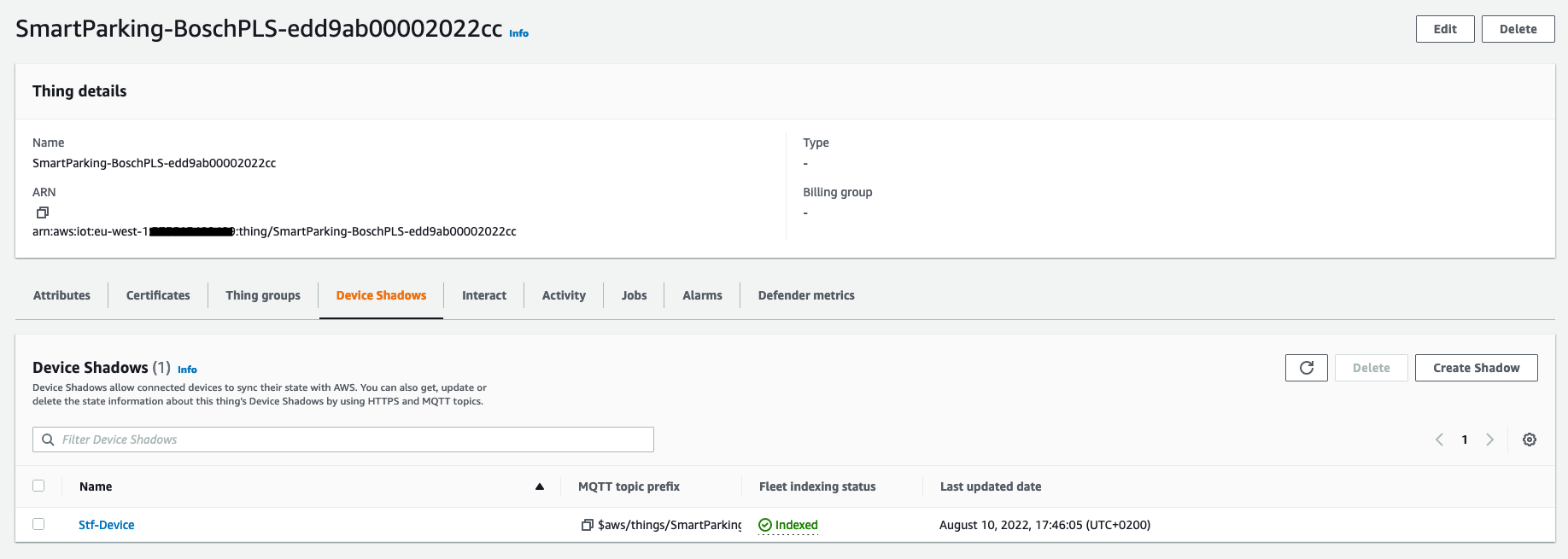Switch to the Jobs tab

634,295
